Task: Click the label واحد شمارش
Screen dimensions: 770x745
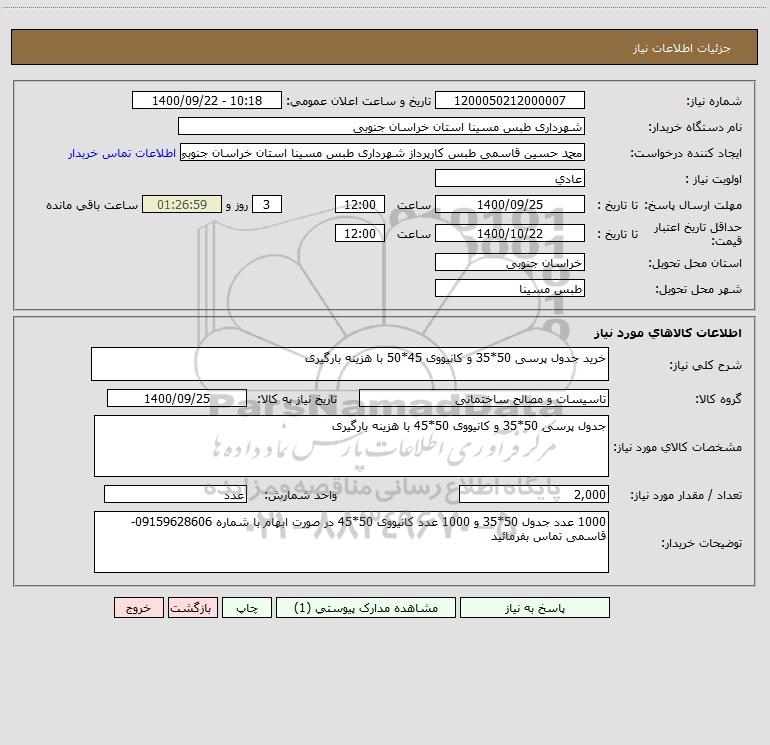Action: click(x=301, y=496)
